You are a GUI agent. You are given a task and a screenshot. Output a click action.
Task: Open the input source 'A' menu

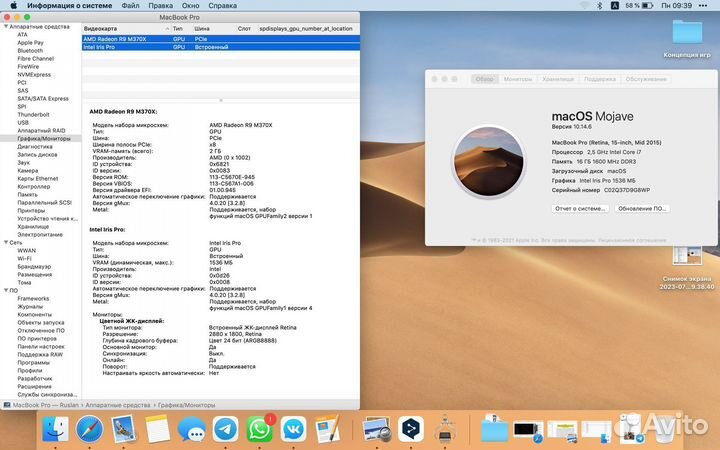tap(614, 6)
